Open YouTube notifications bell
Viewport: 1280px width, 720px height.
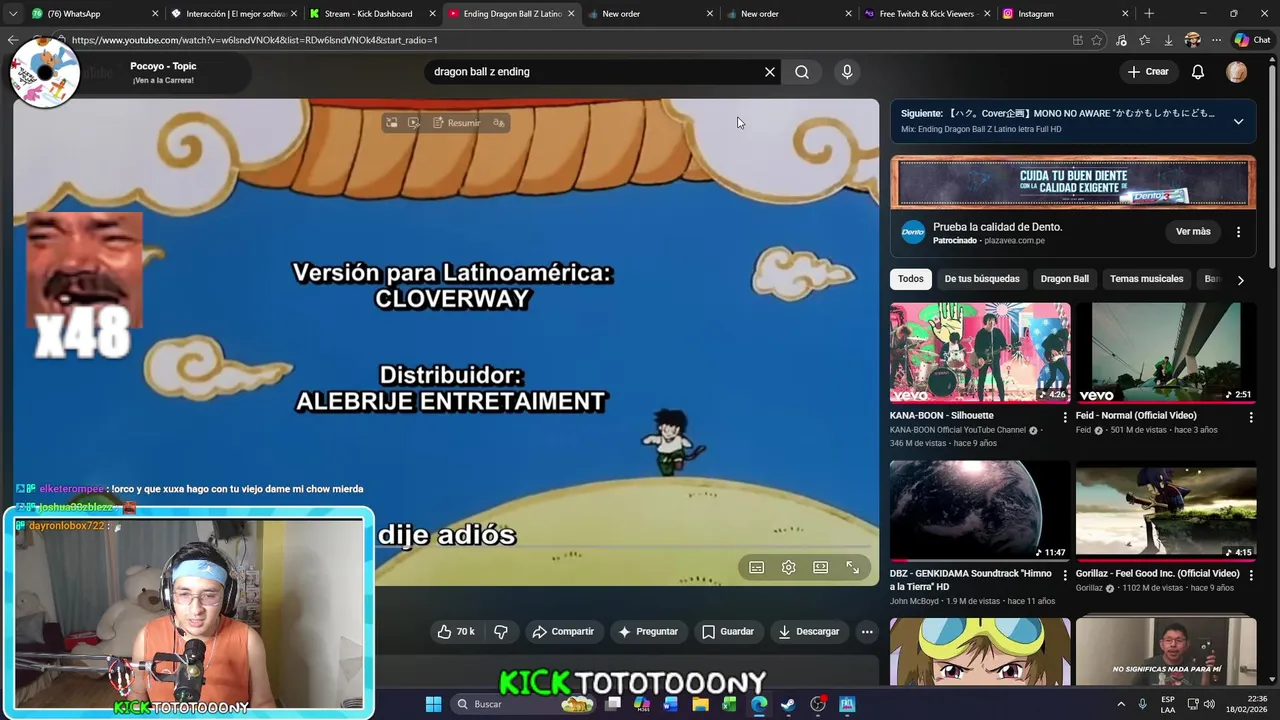click(x=1198, y=72)
